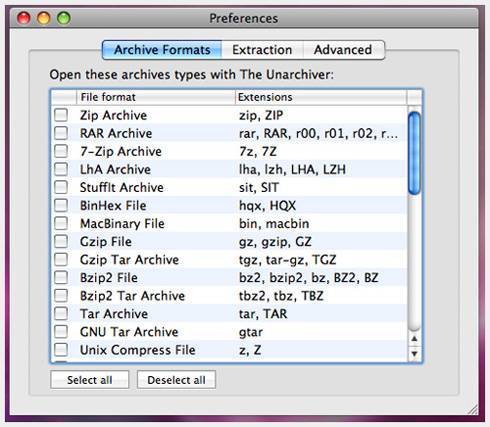
Task: Zoom the Preferences window with green button
Action: click(64, 18)
